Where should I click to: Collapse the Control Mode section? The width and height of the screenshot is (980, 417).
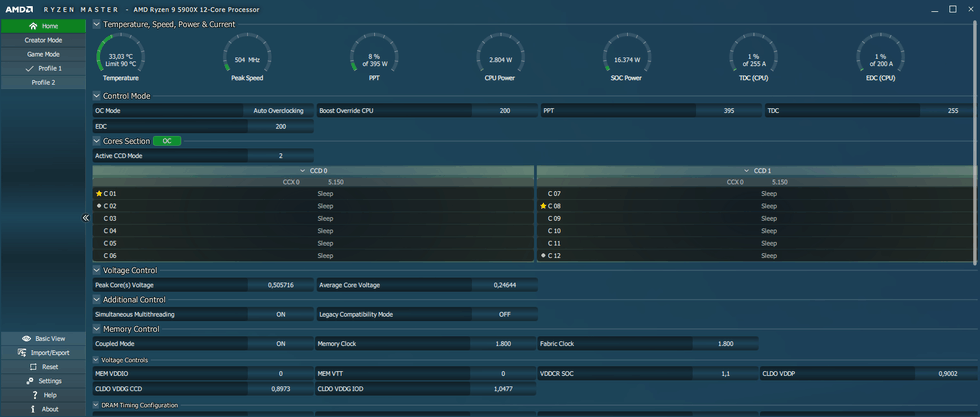96,96
